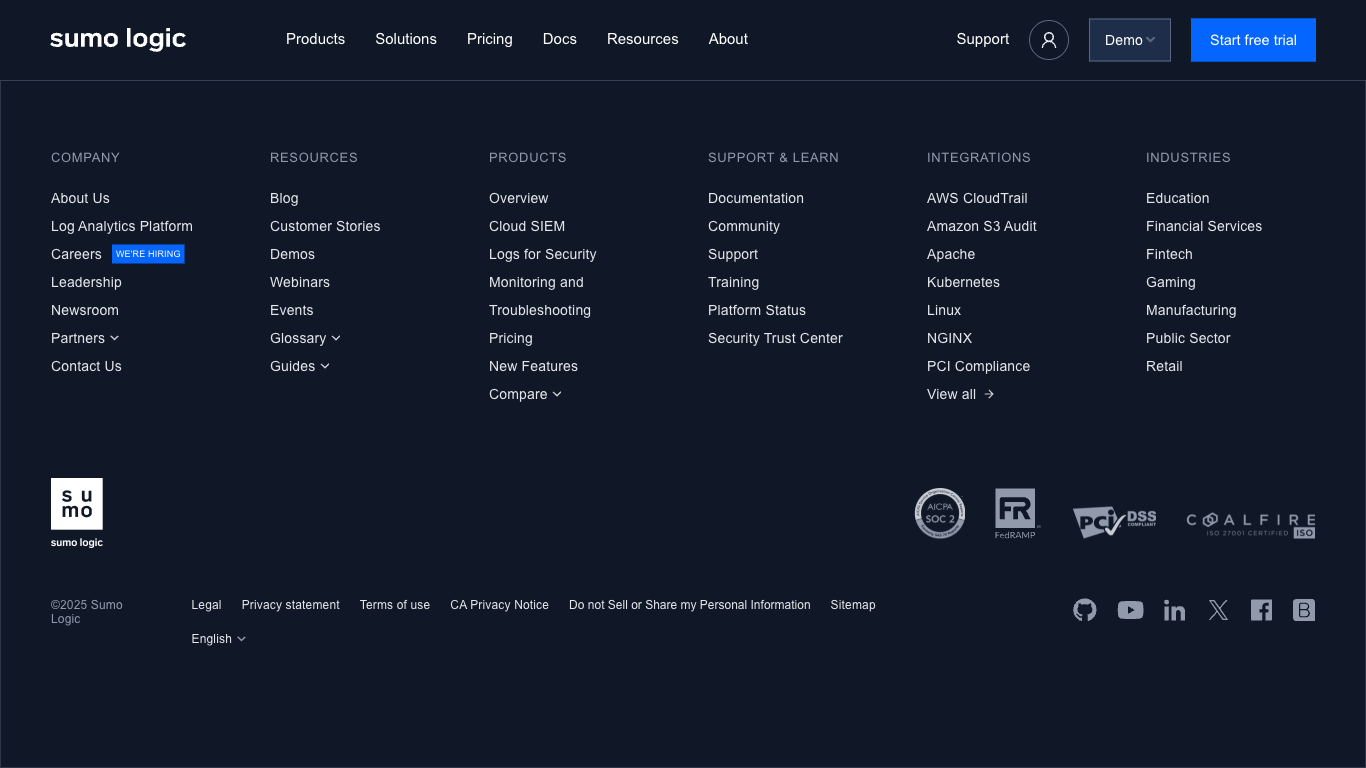
Task: Open the English language selector
Action: [219, 639]
